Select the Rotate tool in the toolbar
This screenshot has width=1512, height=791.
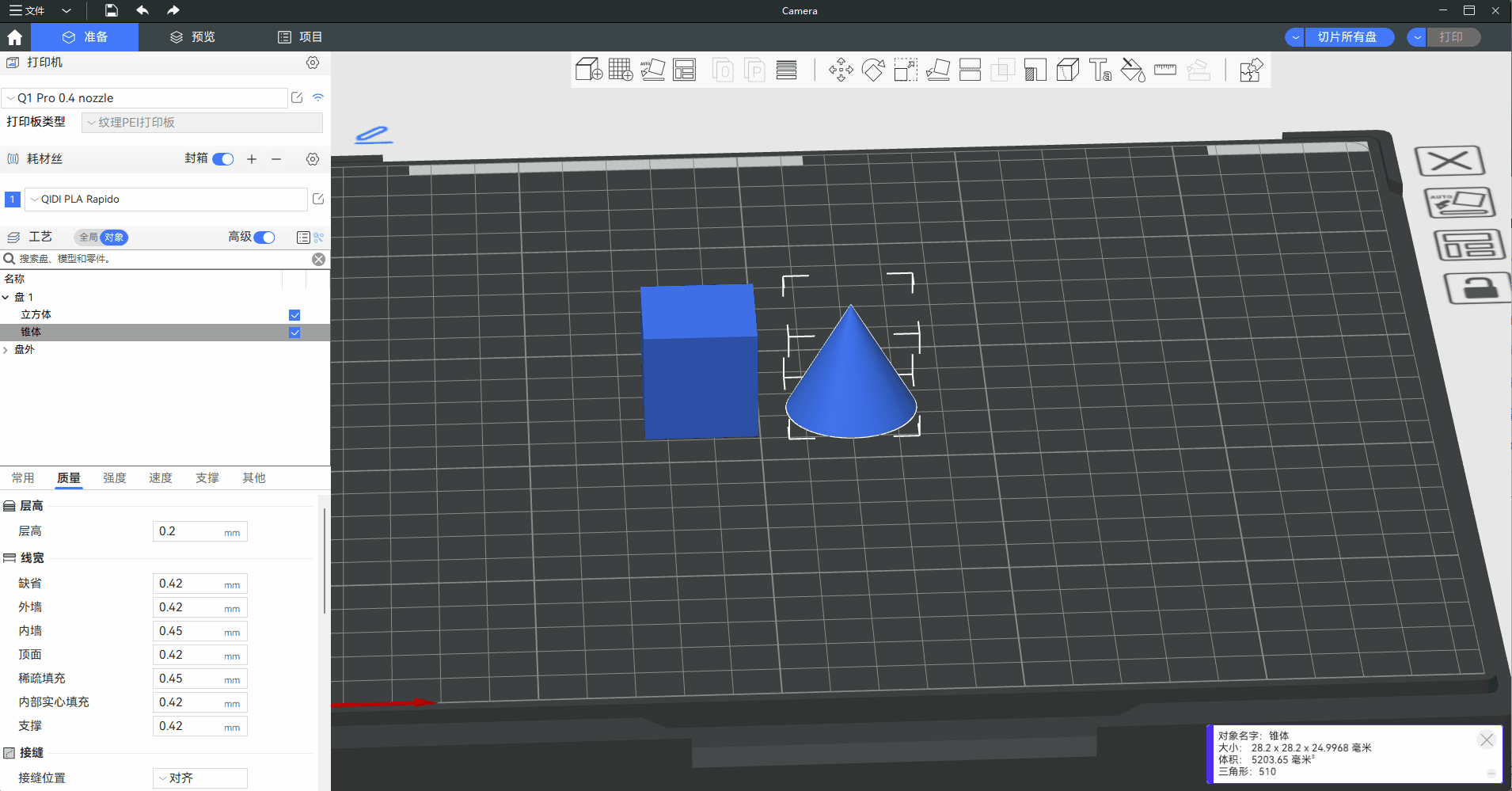pos(873,70)
